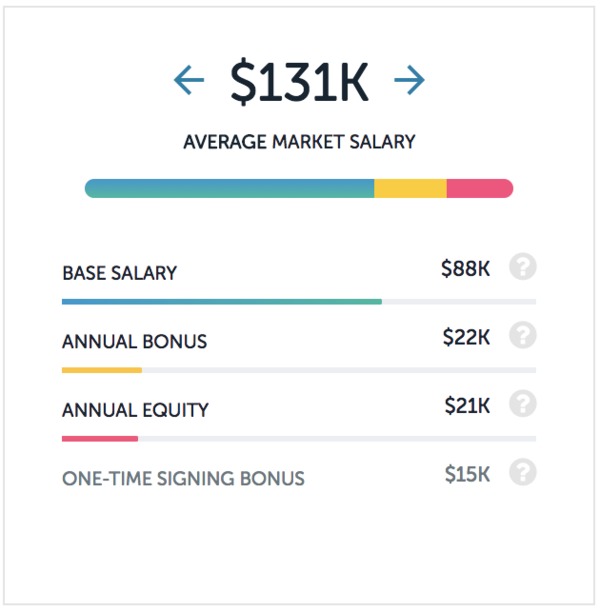
Task: Open the One-Time Signing Bonus help icon
Action: pyautogui.click(x=523, y=472)
